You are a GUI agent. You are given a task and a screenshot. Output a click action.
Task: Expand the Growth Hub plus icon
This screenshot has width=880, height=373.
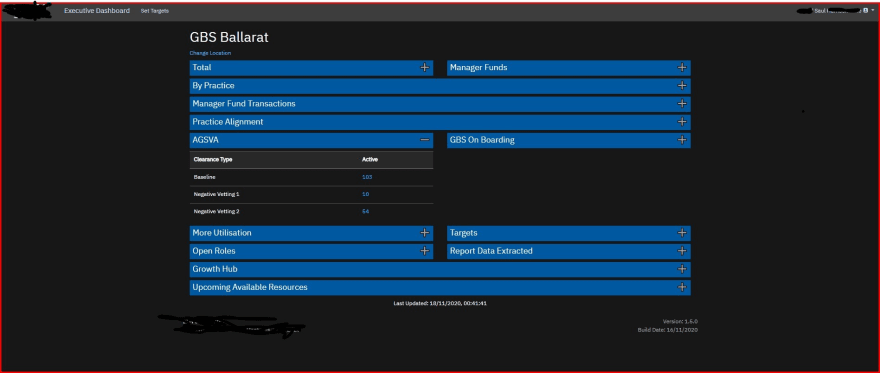point(682,269)
